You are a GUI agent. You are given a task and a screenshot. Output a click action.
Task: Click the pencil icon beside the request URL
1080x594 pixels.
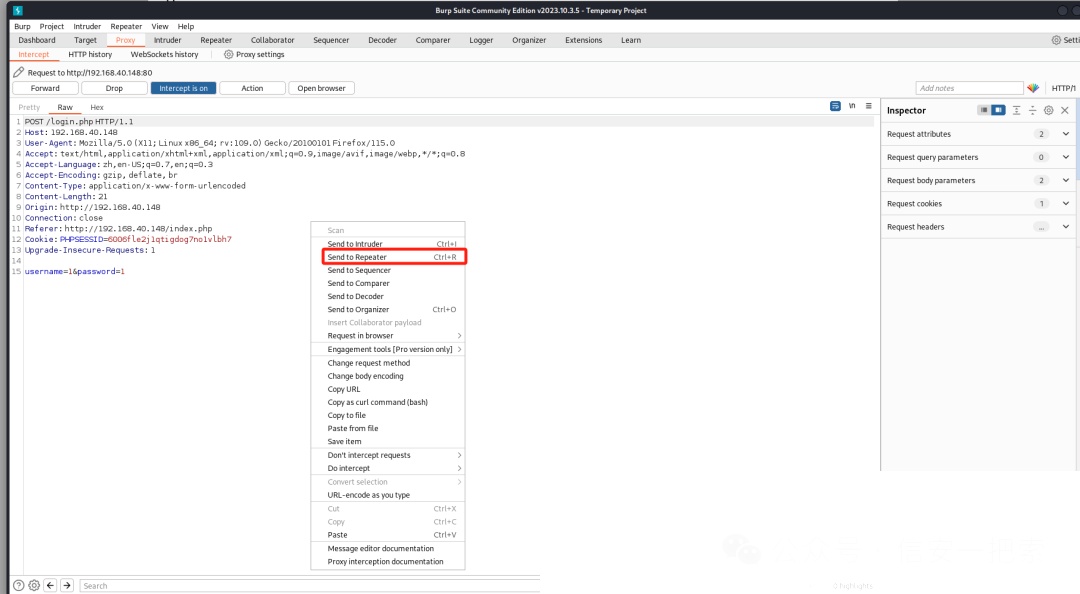click(19, 72)
